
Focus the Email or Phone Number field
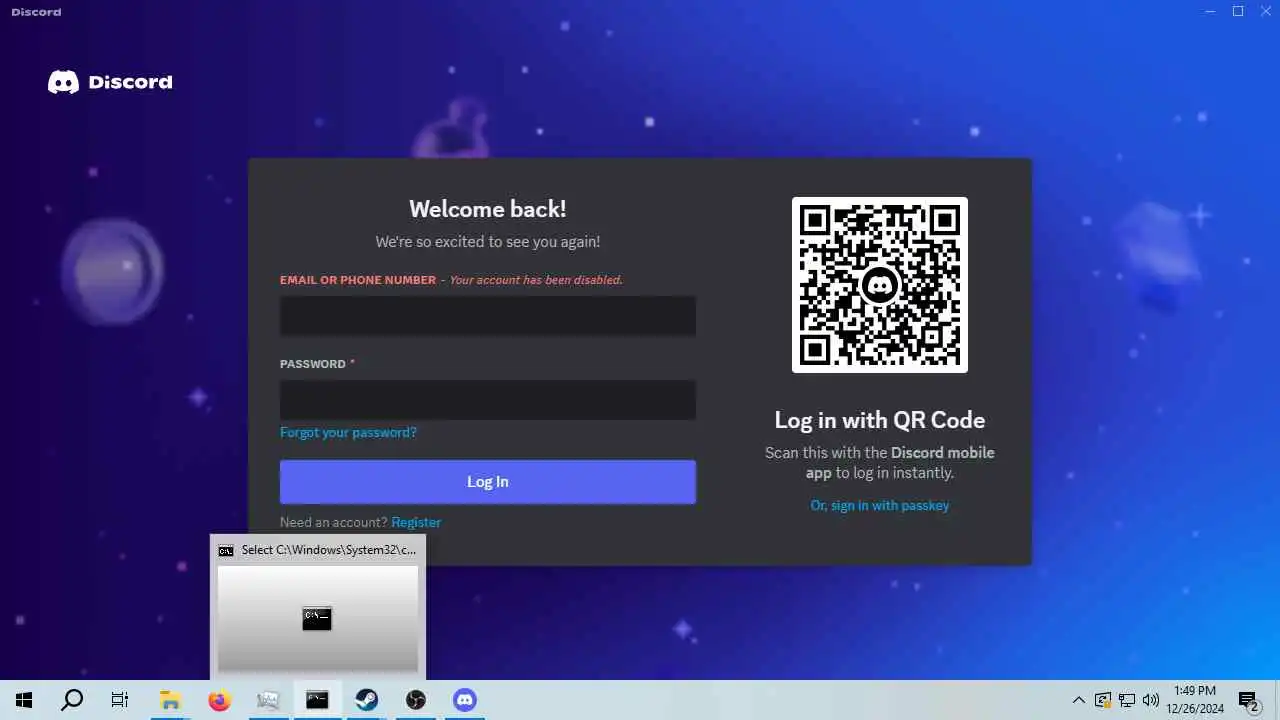488,316
